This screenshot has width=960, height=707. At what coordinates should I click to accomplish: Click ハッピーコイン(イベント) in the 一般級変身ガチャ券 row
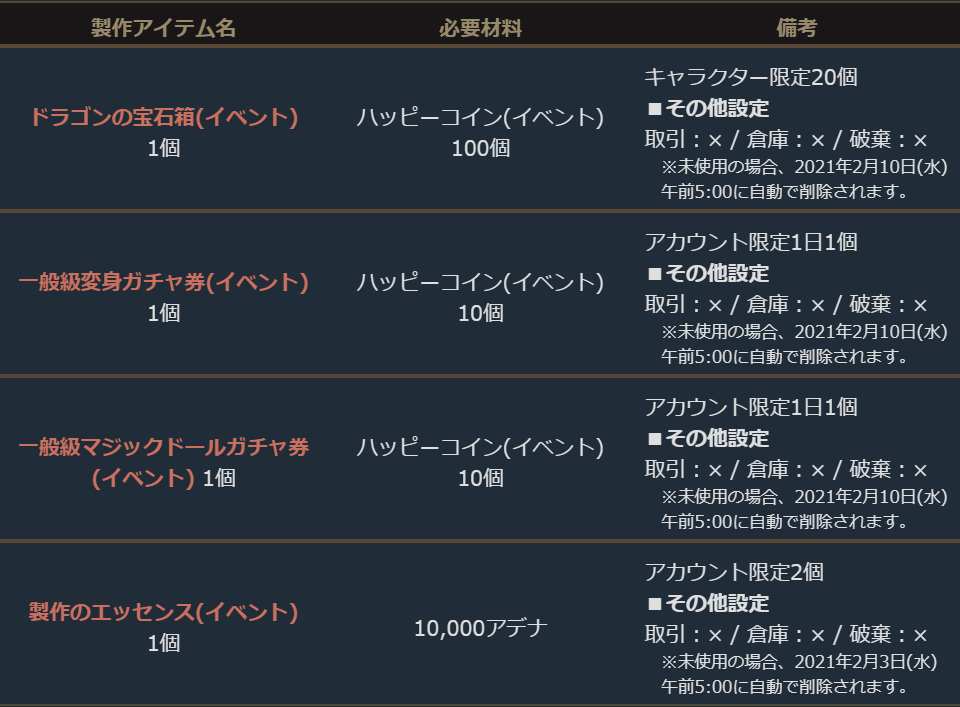(x=480, y=283)
